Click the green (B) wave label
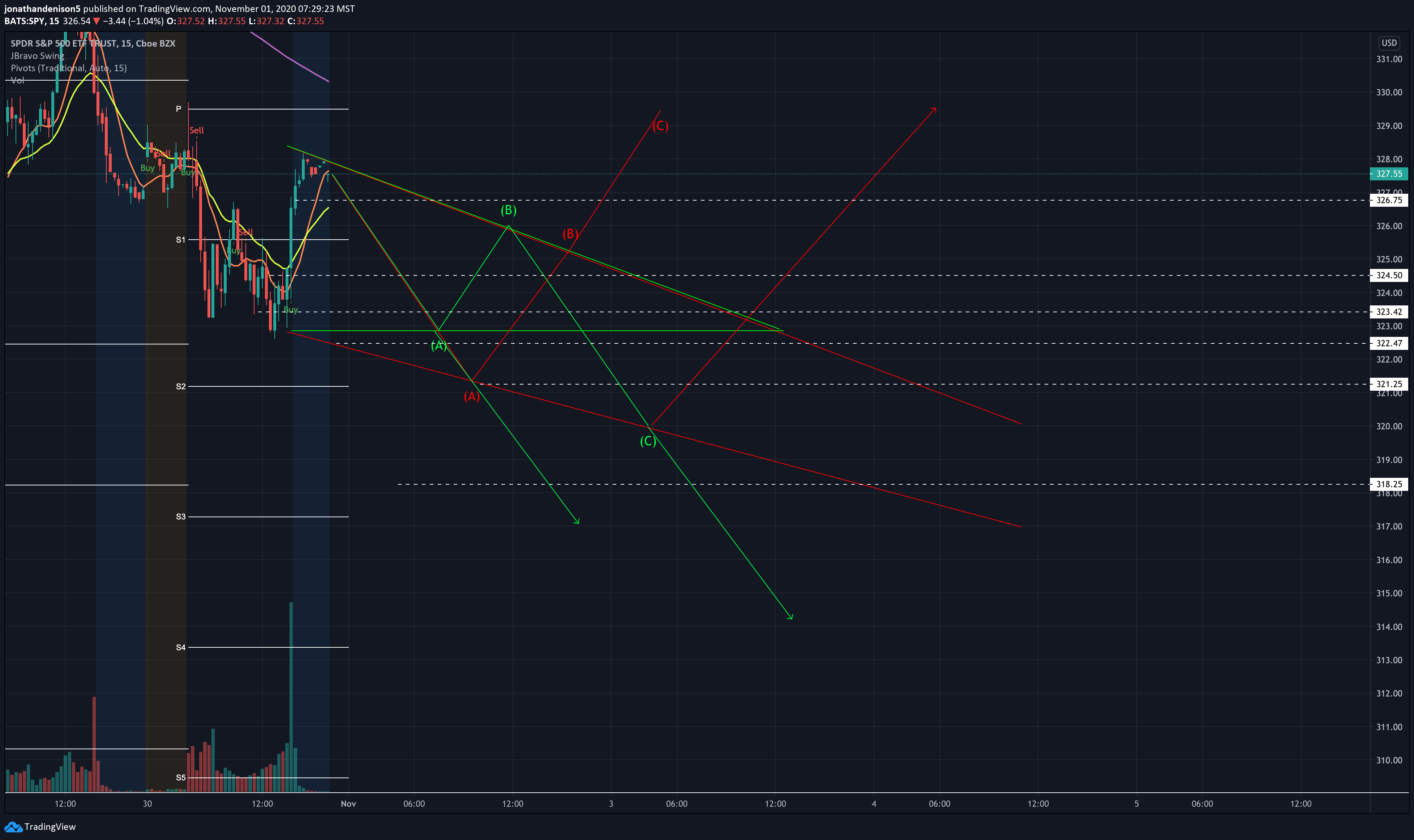Viewport: 1414px width, 840px height. tap(508, 210)
